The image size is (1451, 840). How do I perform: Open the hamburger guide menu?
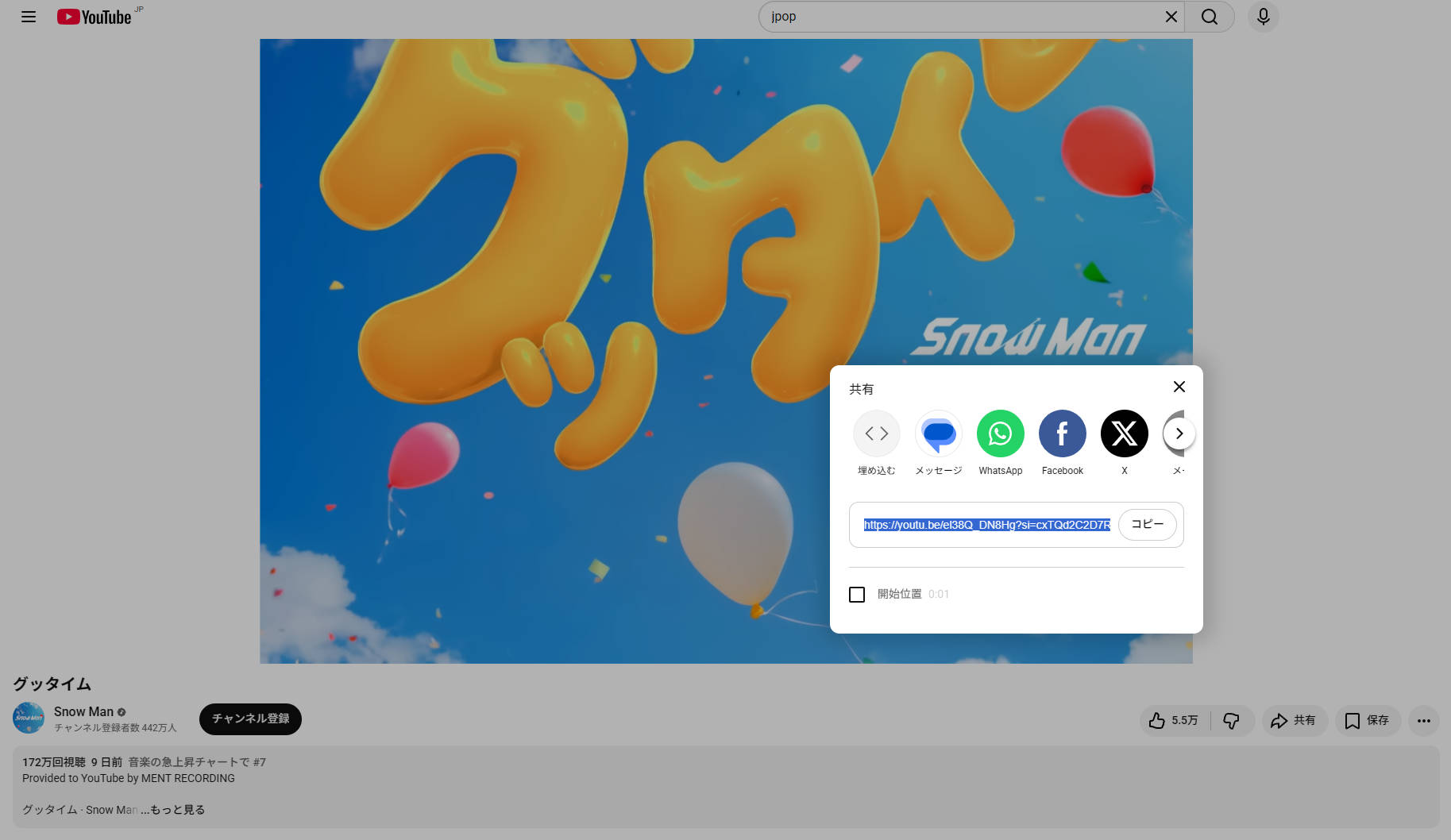[x=29, y=17]
